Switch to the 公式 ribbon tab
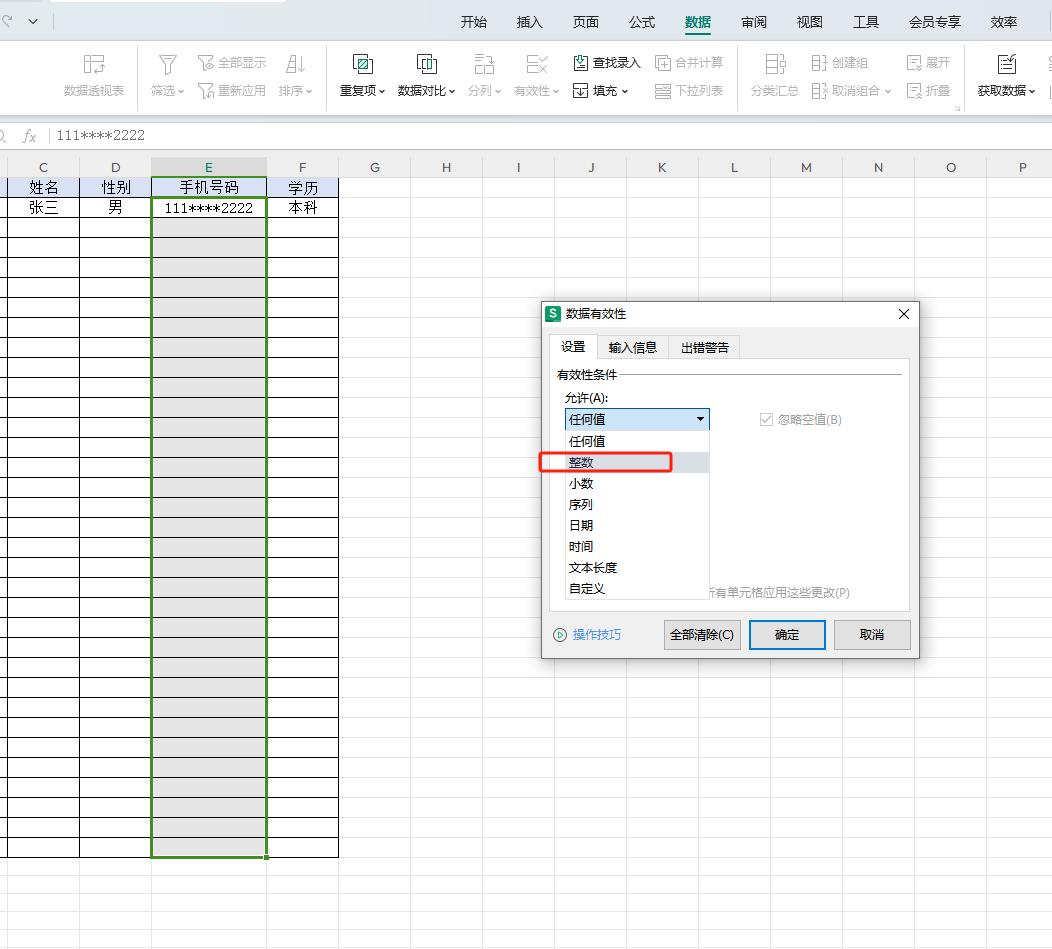The width and height of the screenshot is (1052, 949). point(641,22)
